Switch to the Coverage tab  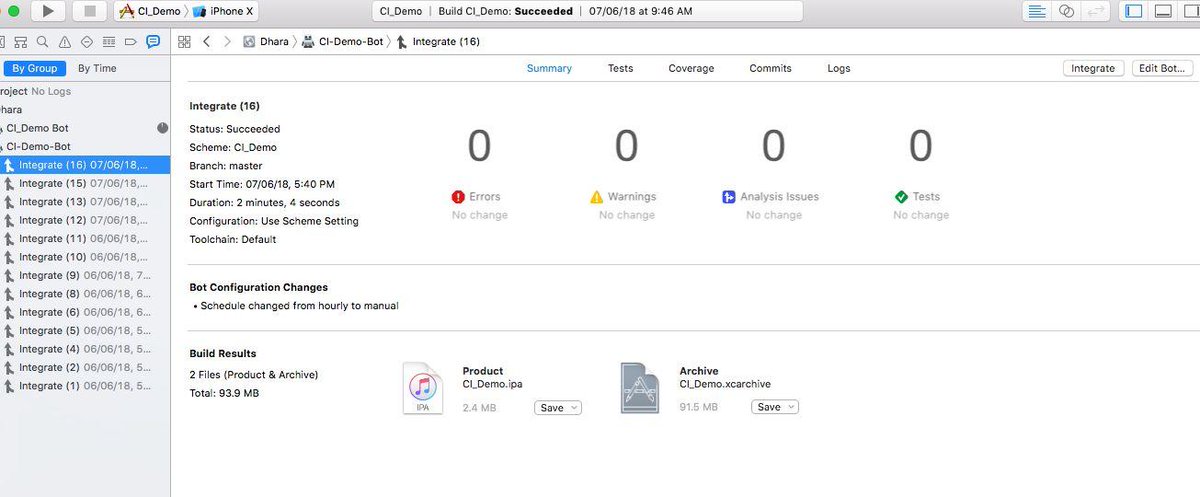tap(691, 68)
